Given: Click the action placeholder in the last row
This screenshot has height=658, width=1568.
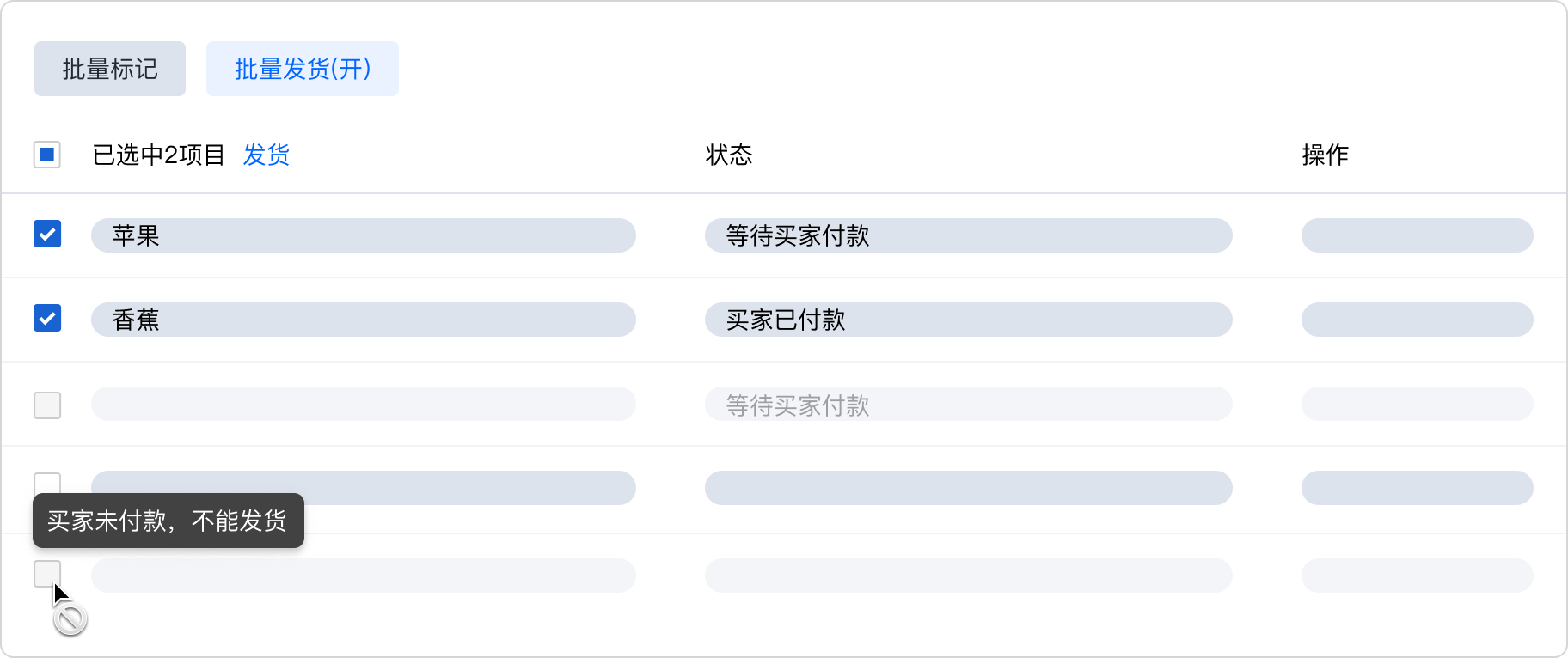Looking at the screenshot, I should point(1417,576).
